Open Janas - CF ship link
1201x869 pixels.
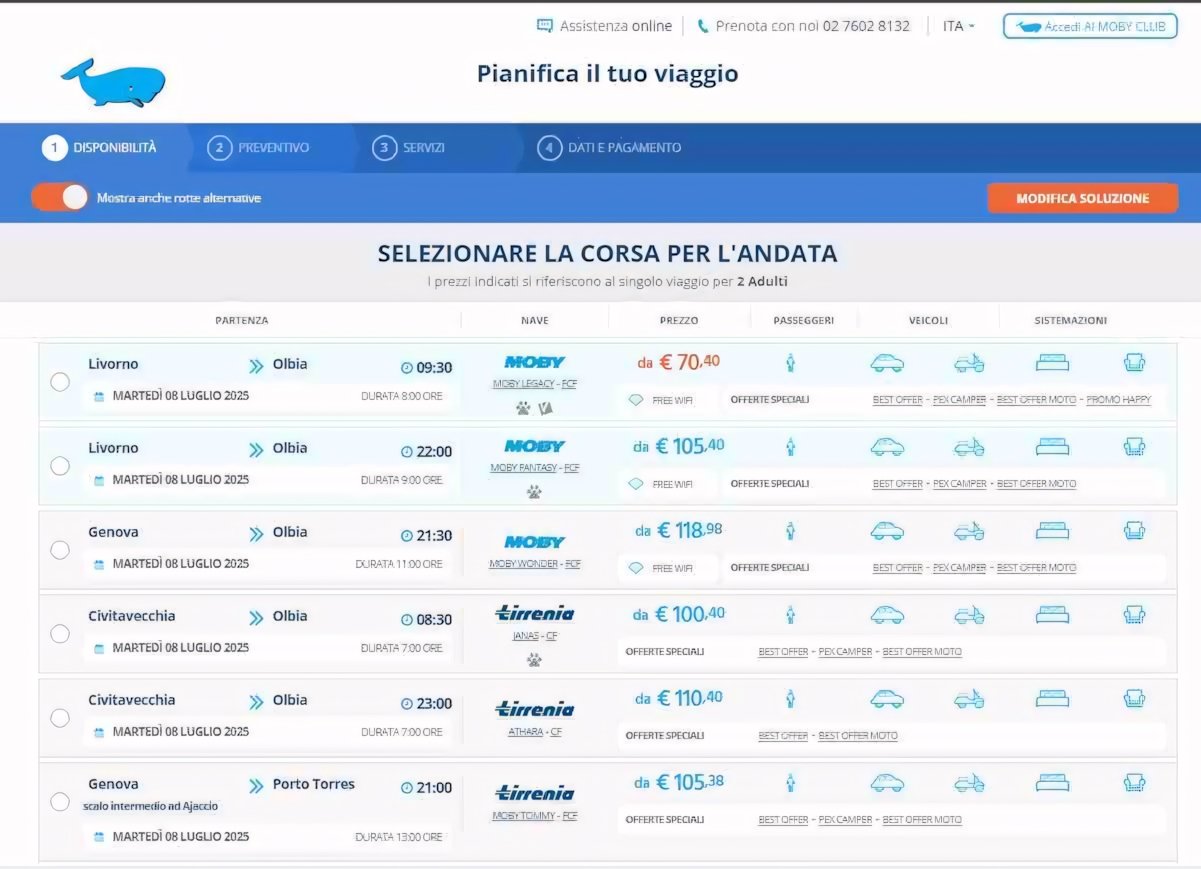point(535,636)
